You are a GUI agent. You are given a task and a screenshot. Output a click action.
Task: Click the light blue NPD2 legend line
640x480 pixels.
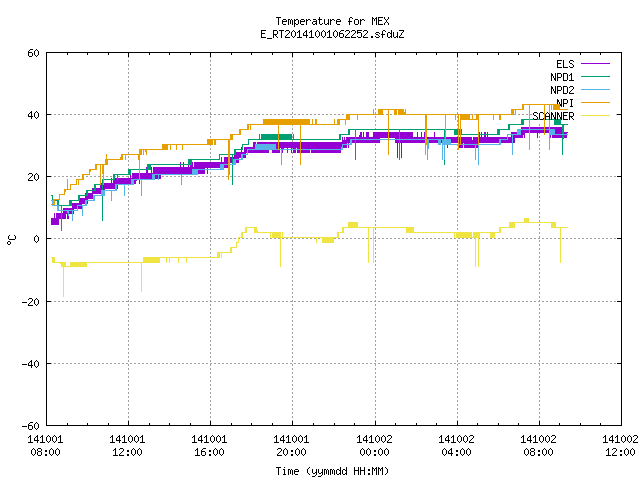(595, 90)
